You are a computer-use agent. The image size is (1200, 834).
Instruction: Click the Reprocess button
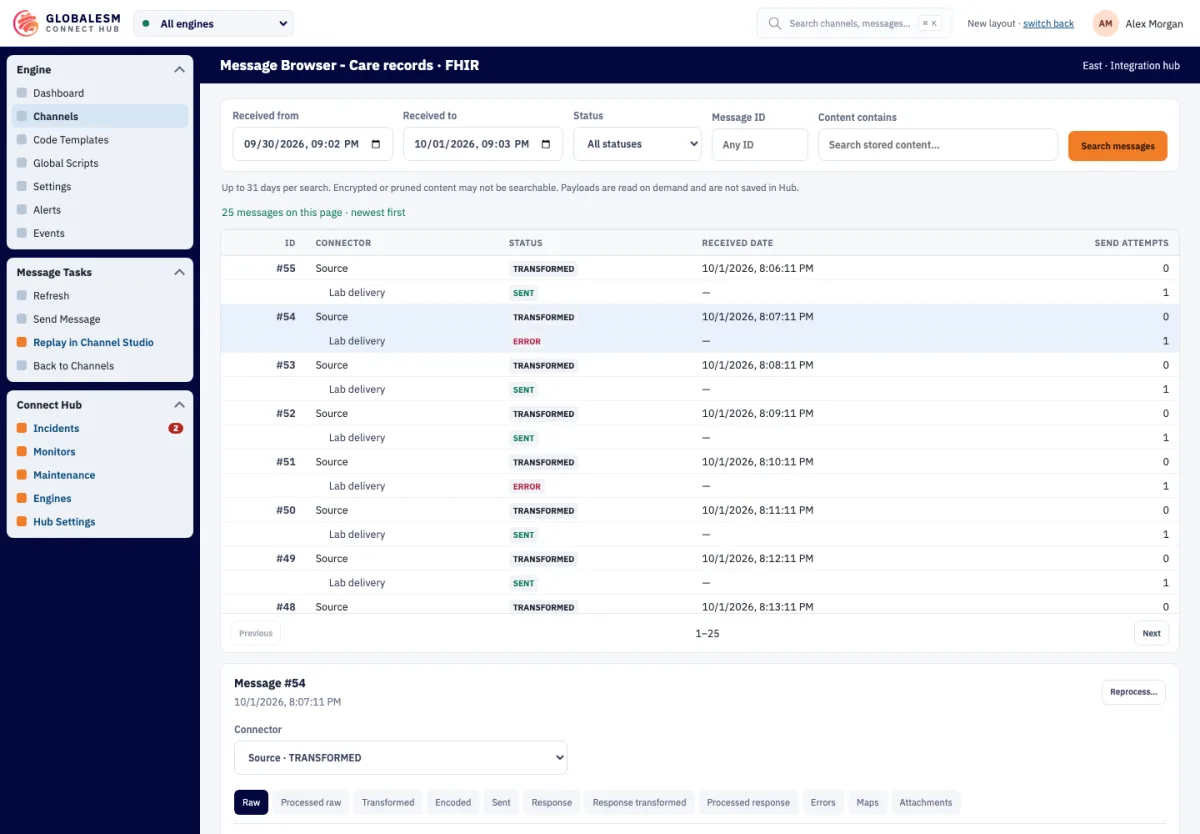1133,692
